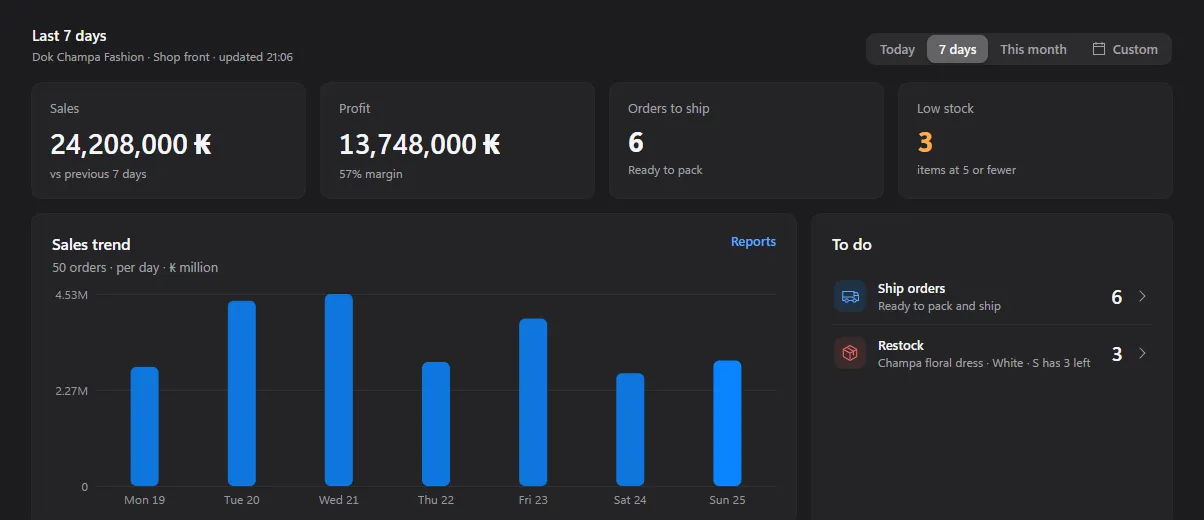Click the Last 7 days heading

69,36
